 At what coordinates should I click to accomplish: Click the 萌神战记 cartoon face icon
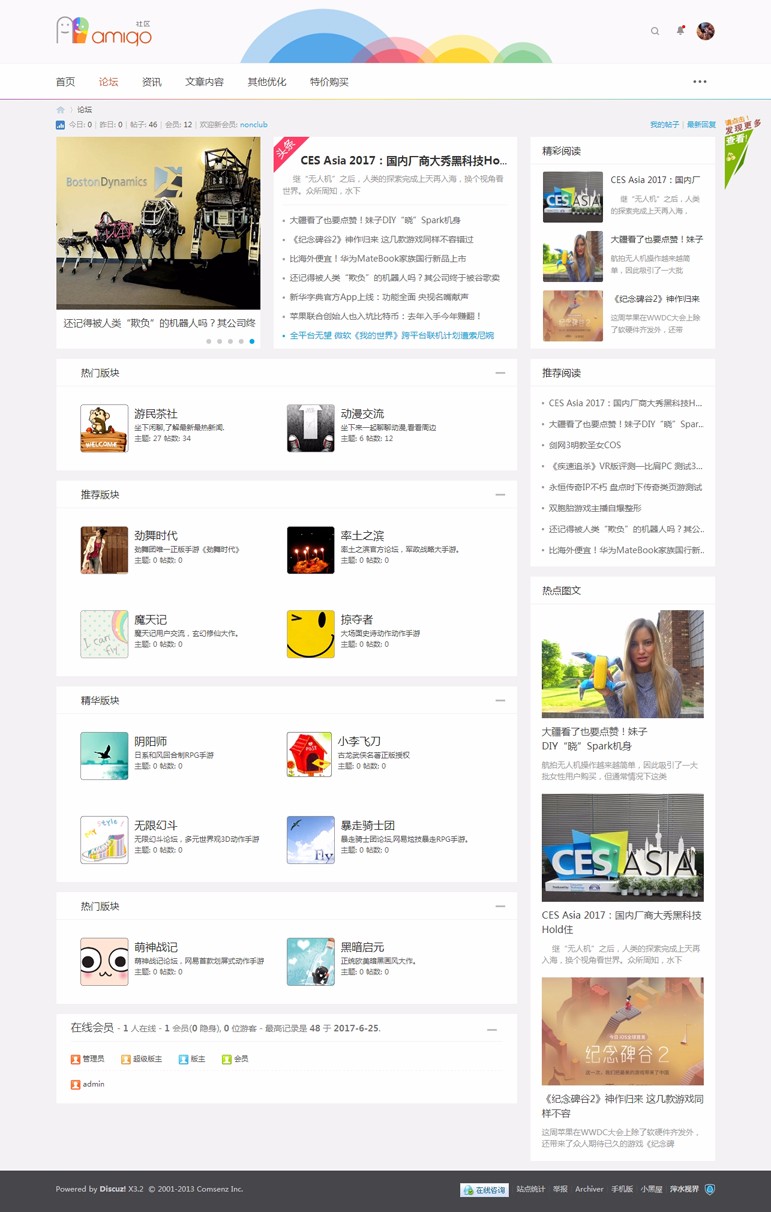[x=104, y=961]
